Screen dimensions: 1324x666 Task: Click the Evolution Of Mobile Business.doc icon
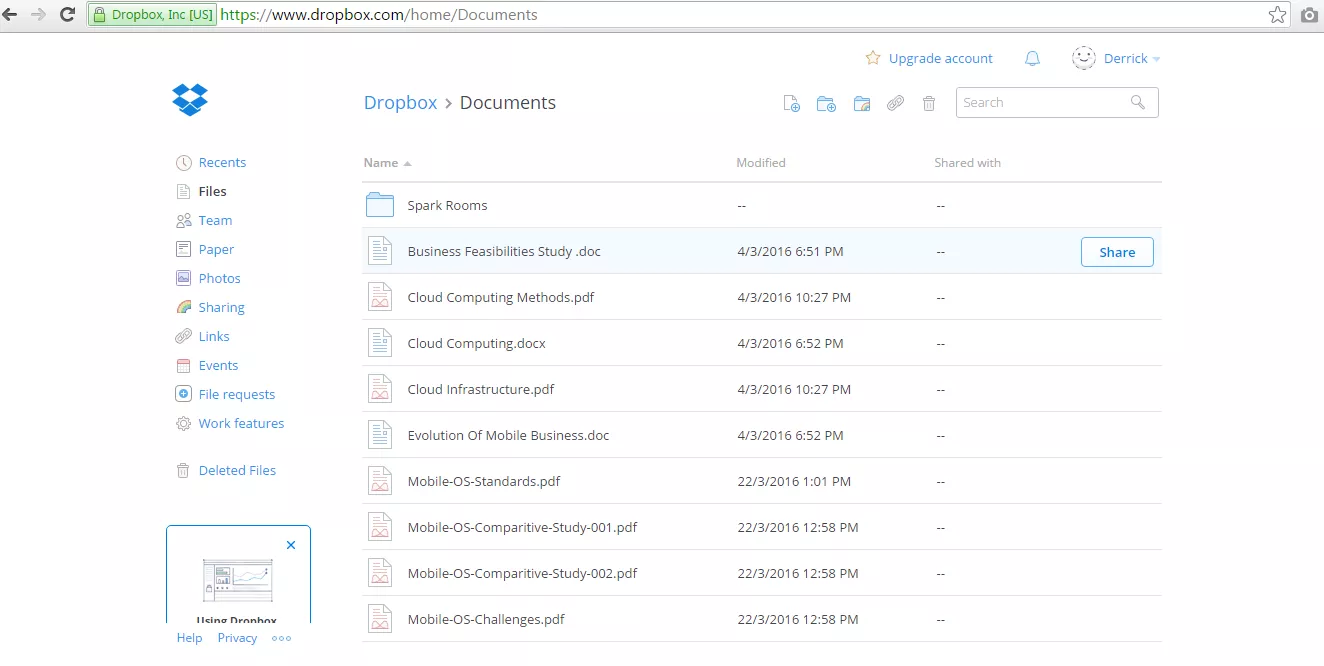pyautogui.click(x=380, y=435)
